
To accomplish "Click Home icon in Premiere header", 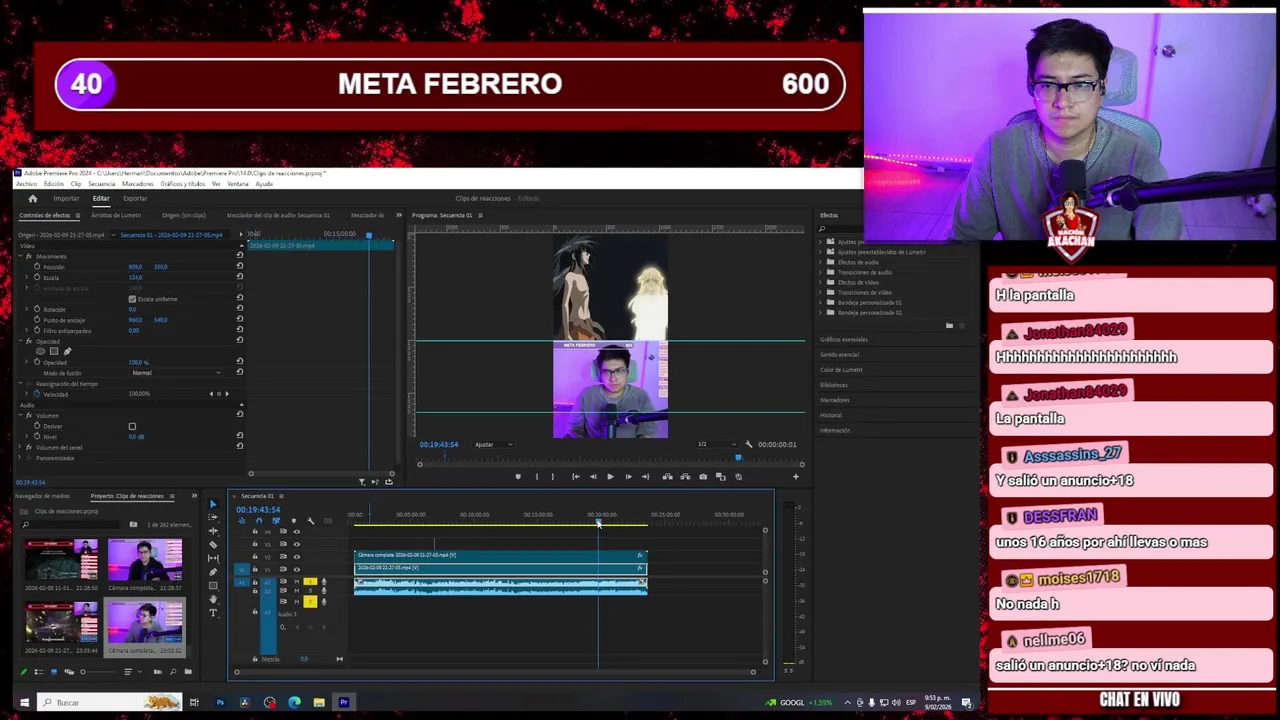I will (32, 198).
